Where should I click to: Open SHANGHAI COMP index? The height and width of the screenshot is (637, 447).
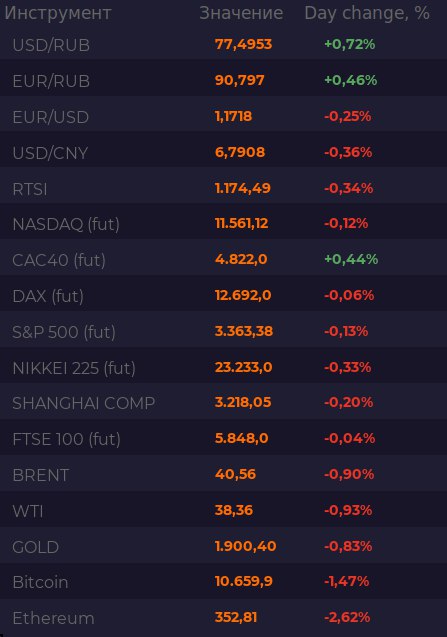point(84,403)
